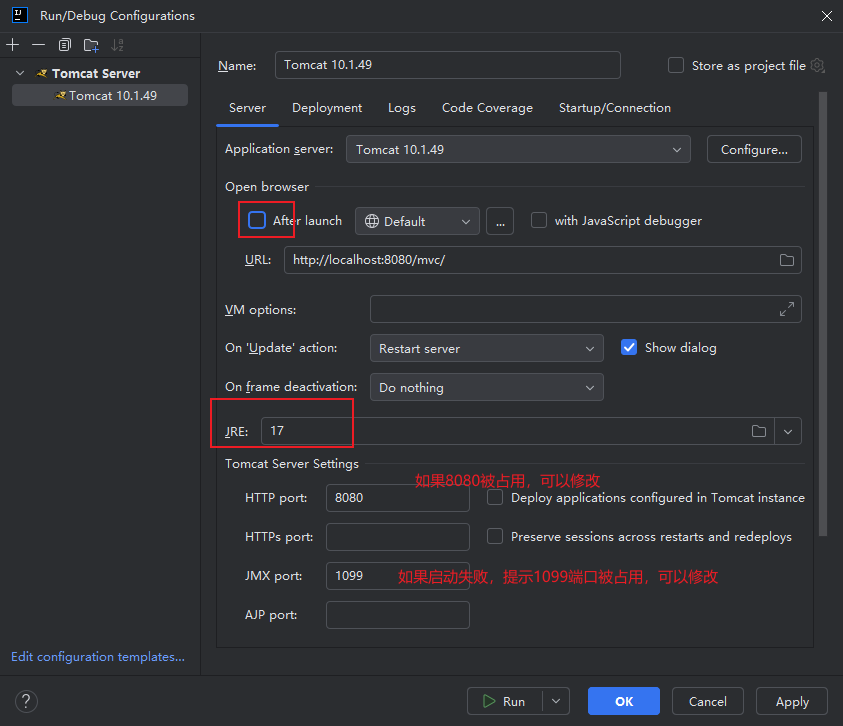Click the VM options input field

pos(585,309)
